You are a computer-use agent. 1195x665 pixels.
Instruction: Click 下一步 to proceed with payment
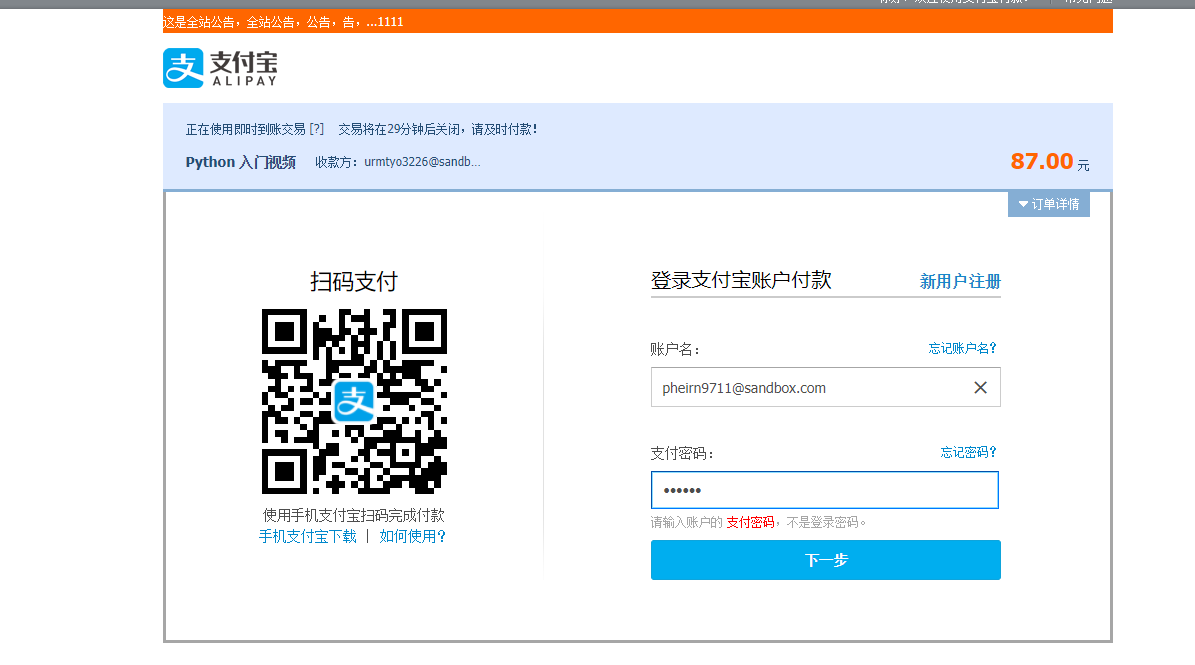point(825,560)
